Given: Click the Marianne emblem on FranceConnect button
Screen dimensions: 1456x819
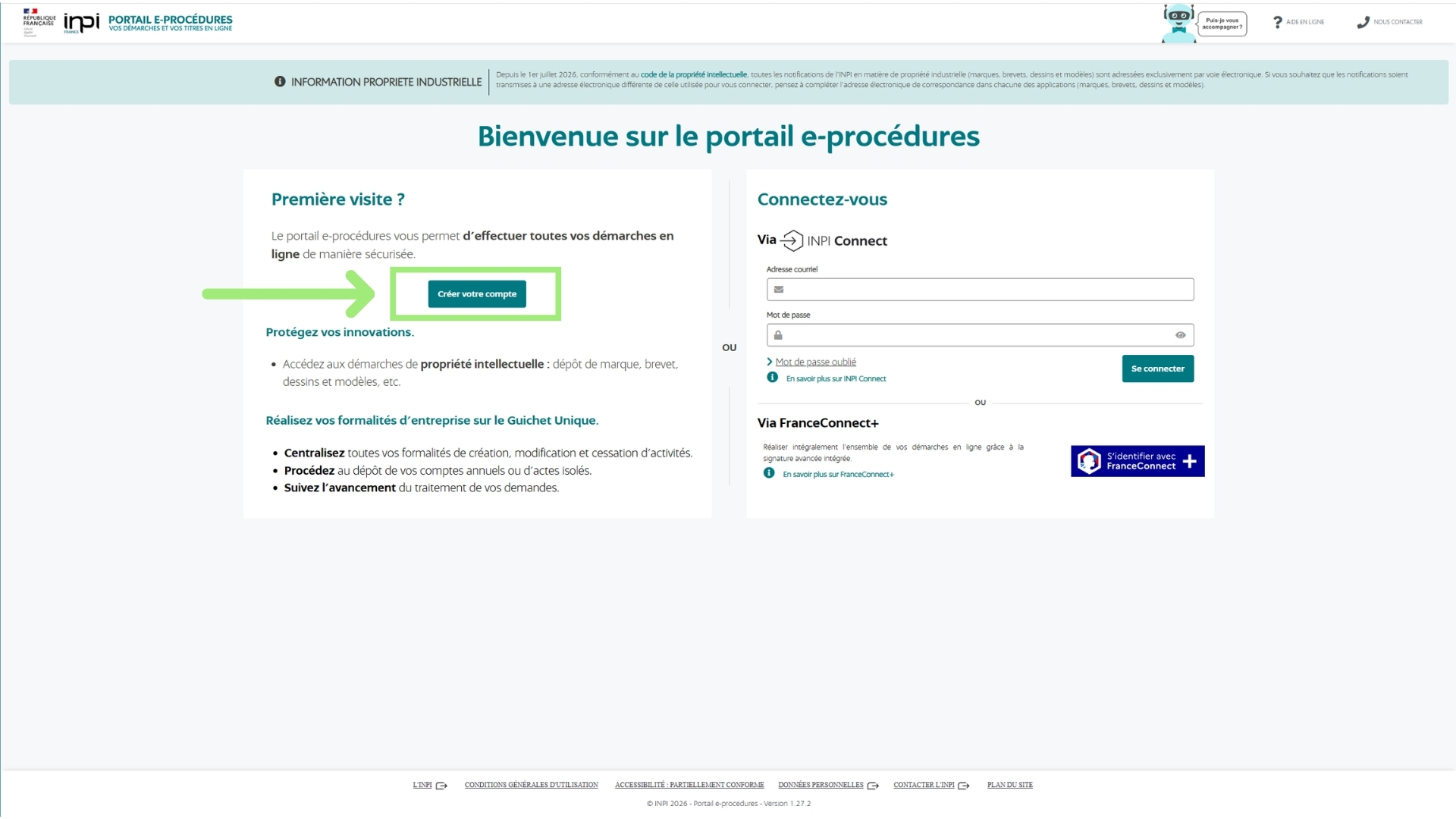Looking at the screenshot, I should tap(1089, 461).
